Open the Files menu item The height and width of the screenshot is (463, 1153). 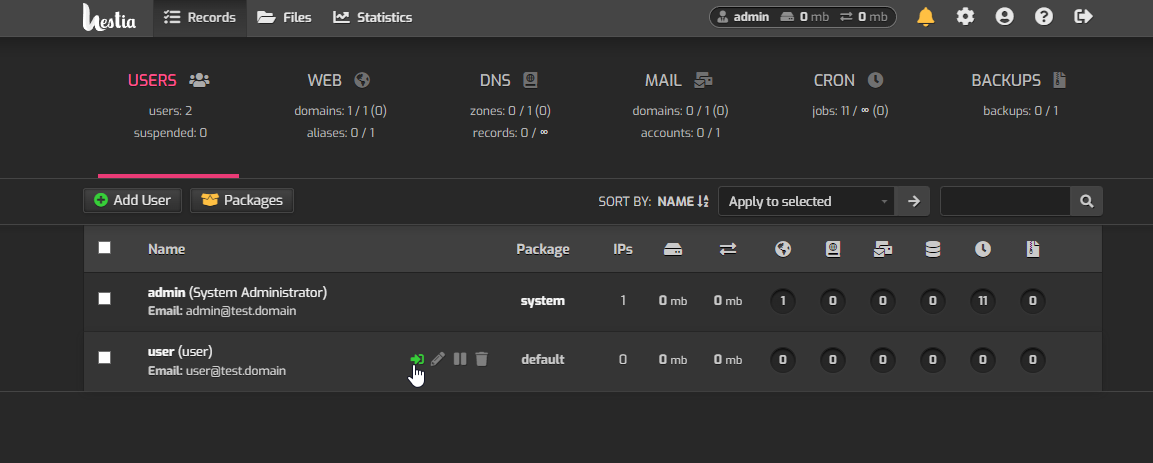pos(285,18)
